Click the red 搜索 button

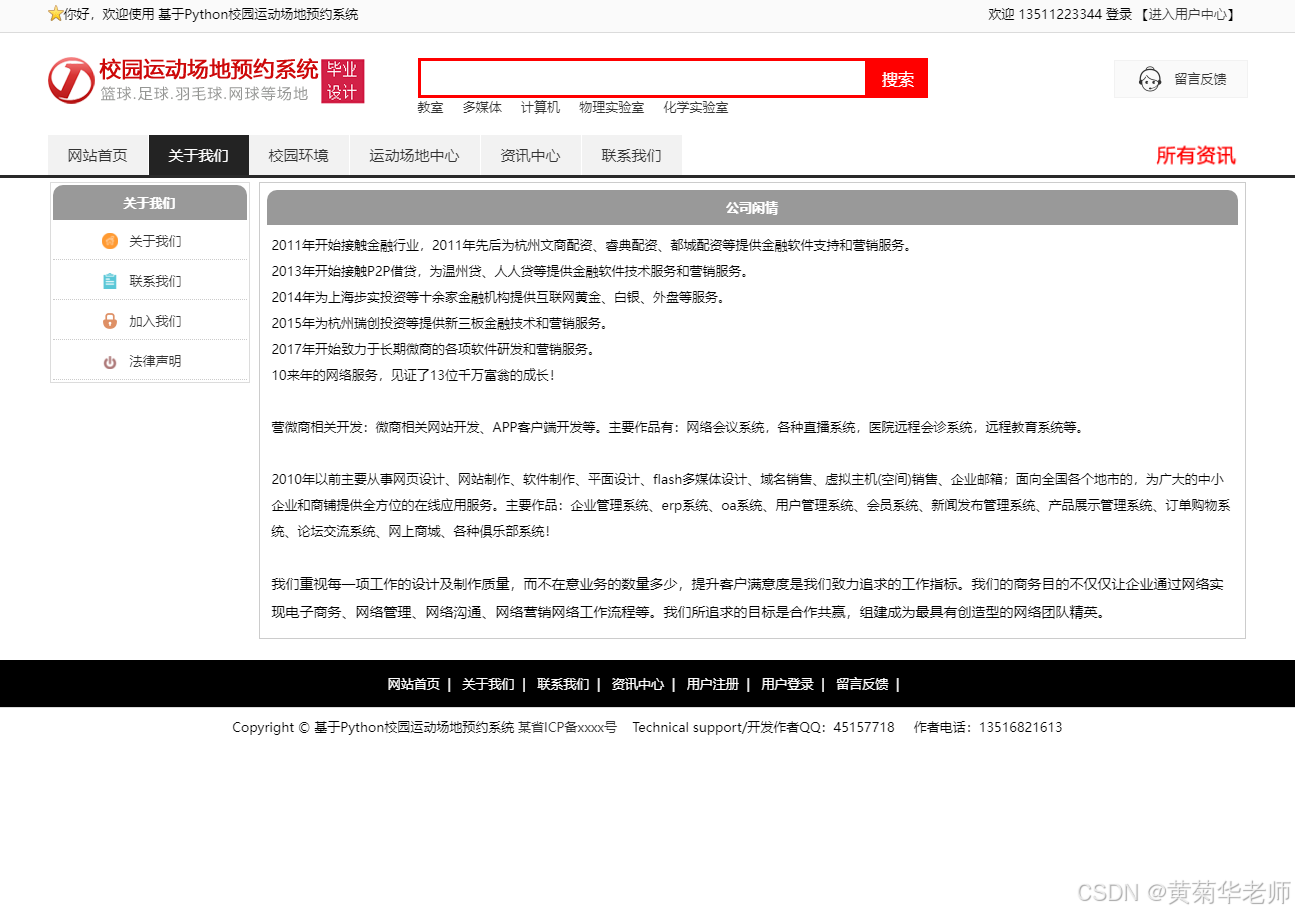[896, 78]
